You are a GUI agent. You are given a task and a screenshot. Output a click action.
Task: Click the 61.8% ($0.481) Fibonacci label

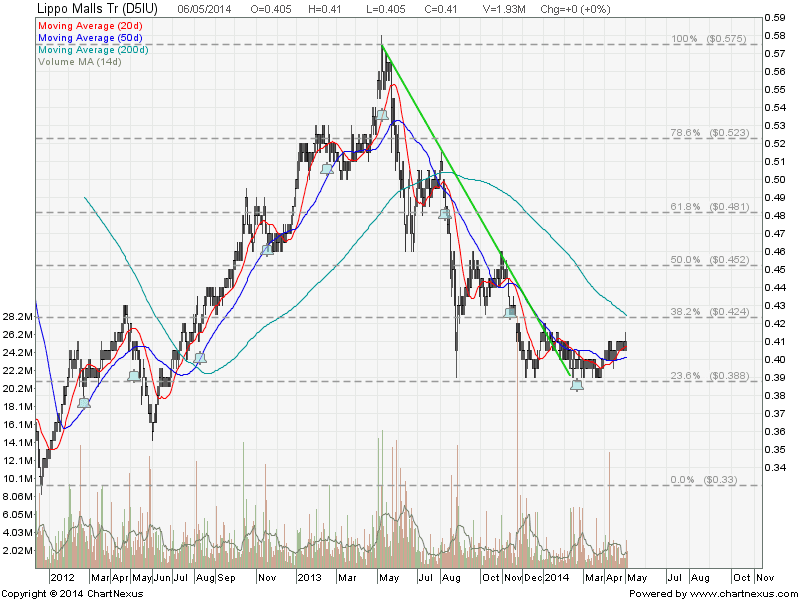pos(710,207)
